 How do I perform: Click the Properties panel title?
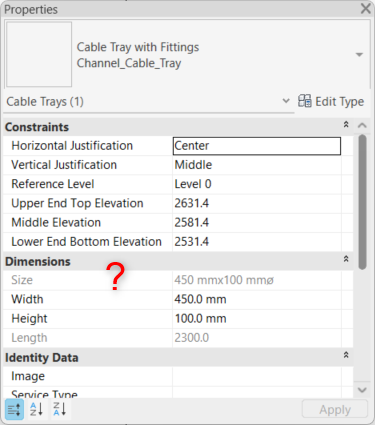coord(31,9)
